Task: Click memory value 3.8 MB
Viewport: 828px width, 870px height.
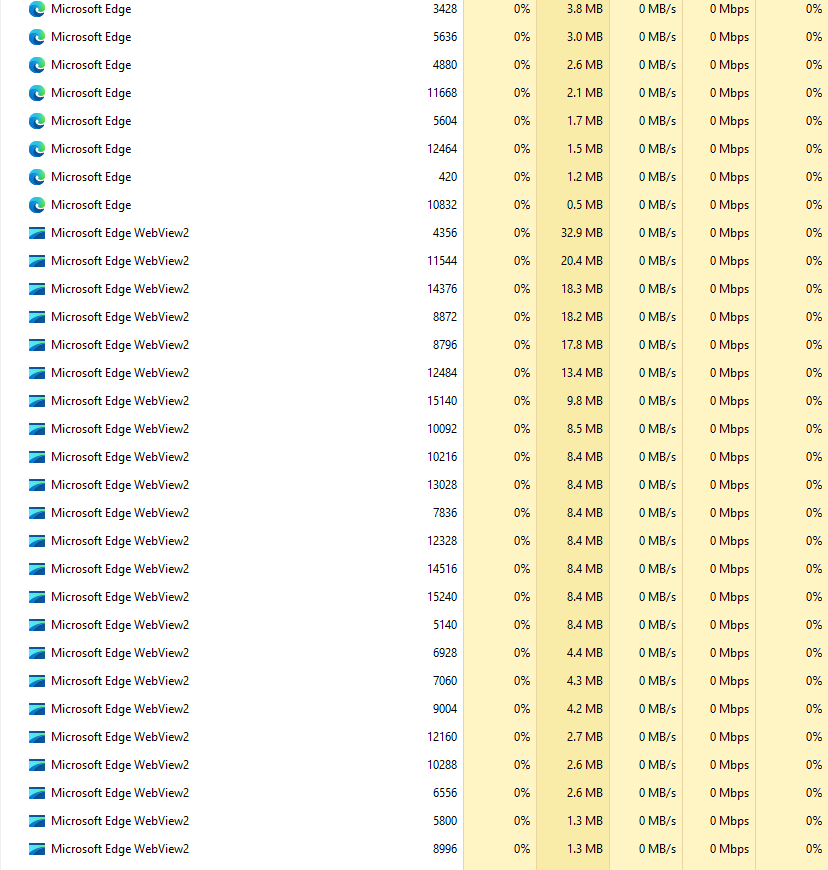Action: pyautogui.click(x=584, y=9)
